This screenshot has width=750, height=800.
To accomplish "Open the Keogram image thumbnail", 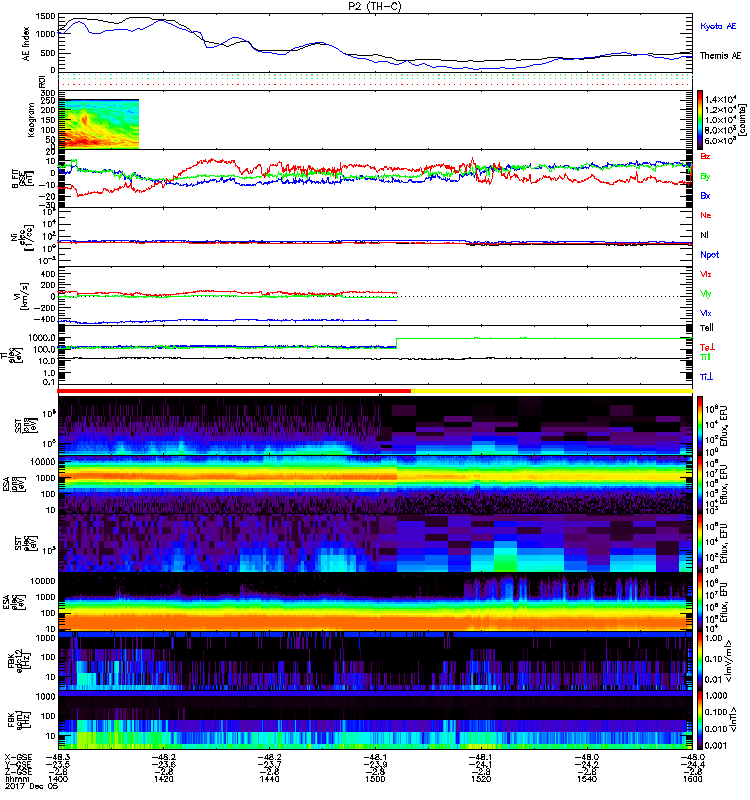I will pyautogui.click(x=98, y=124).
